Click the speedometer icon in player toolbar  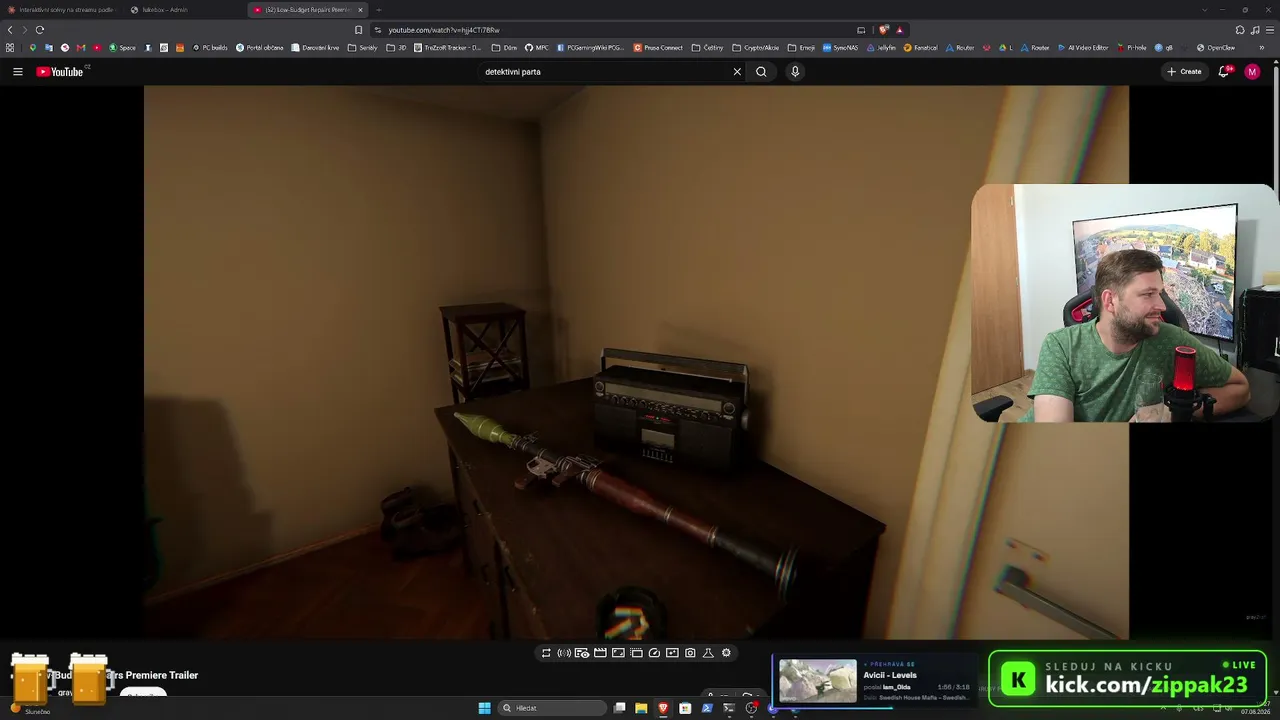click(654, 653)
